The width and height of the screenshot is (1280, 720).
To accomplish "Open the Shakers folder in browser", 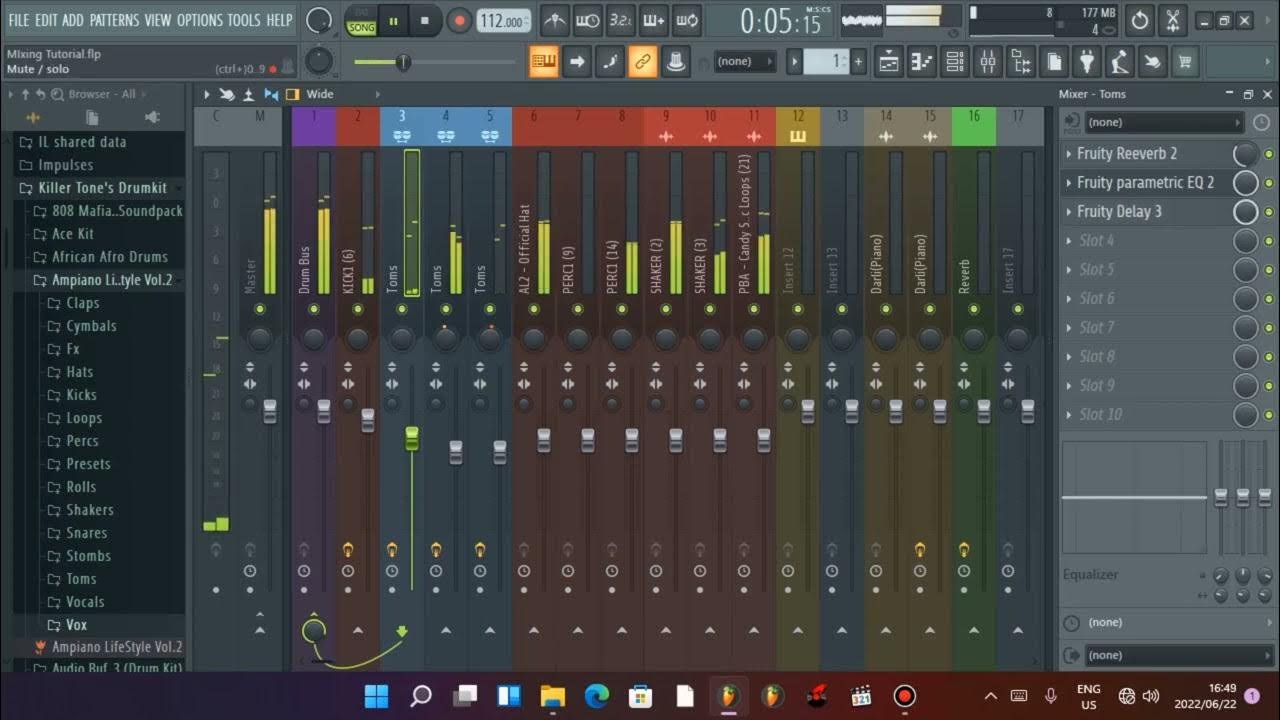I will click(90, 510).
